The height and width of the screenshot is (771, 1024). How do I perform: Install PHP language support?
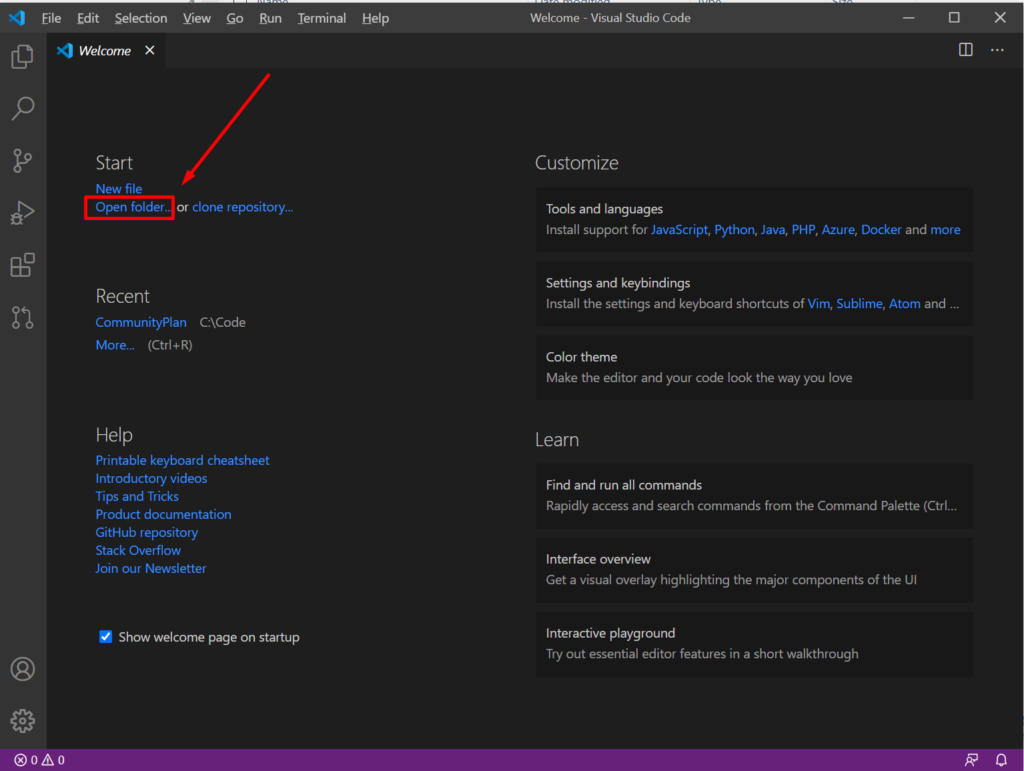pos(803,230)
